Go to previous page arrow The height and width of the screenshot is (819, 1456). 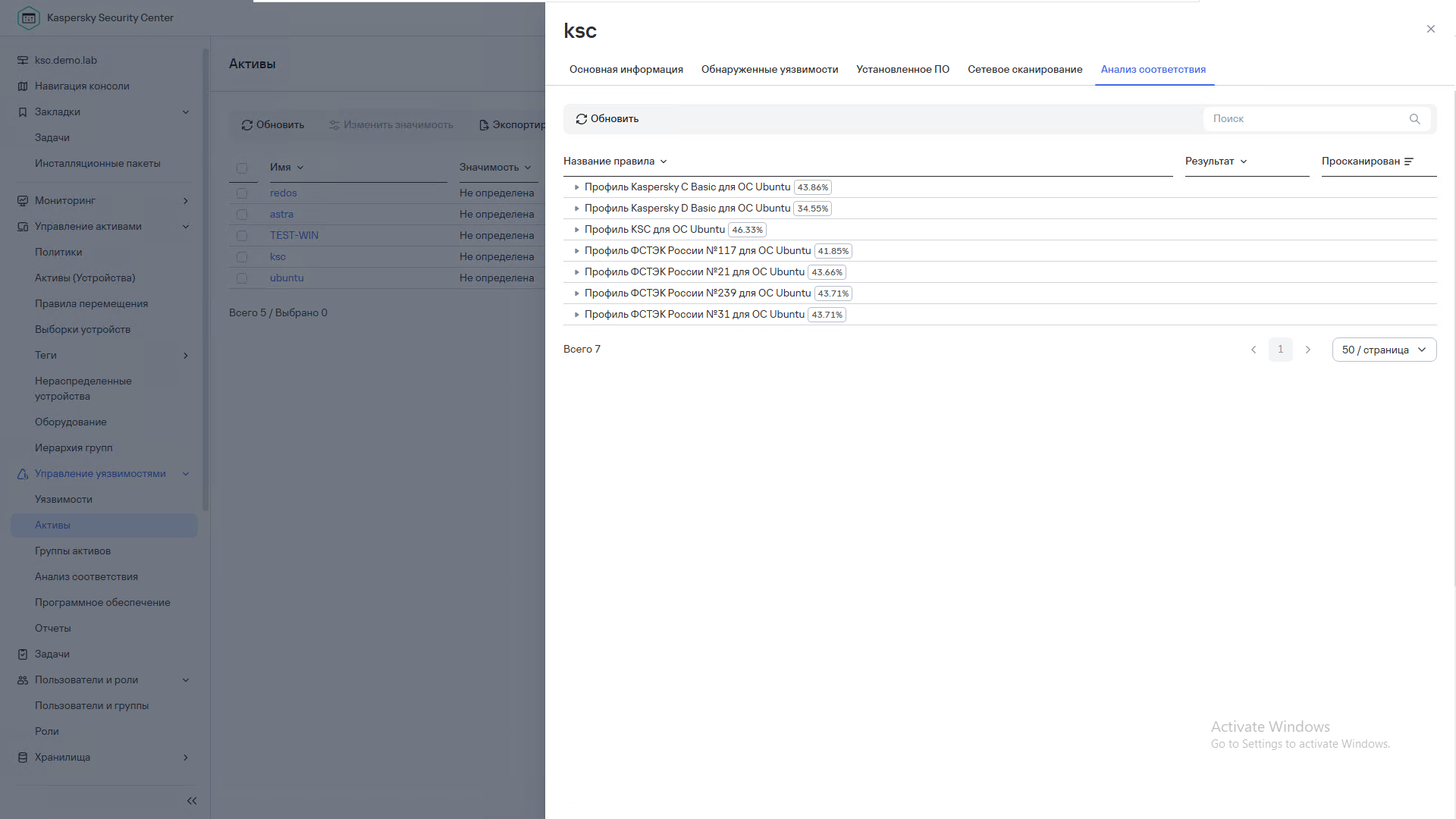point(1254,350)
